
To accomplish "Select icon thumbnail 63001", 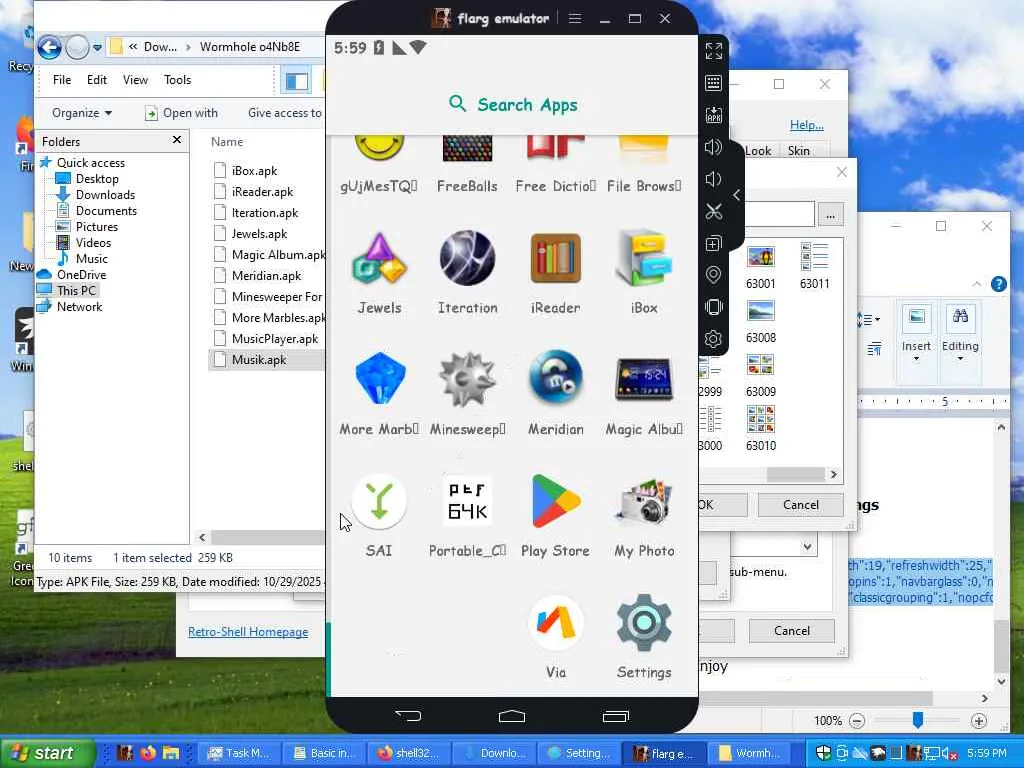I will [x=761, y=267].
